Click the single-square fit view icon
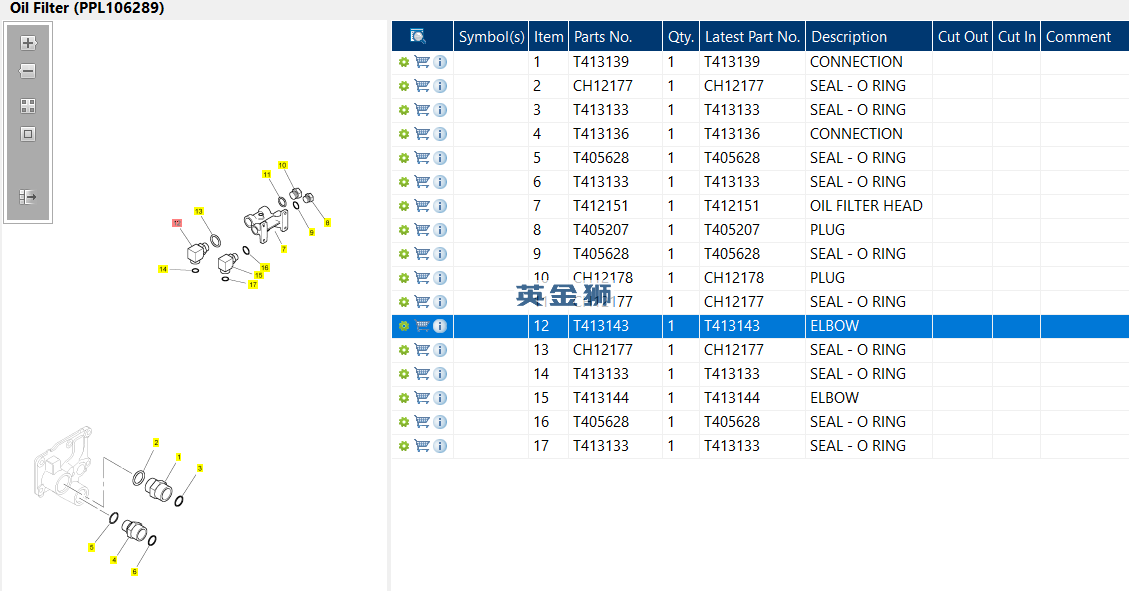Image resolution: width=1129 pixels, height=591 pixels. pos(28,134)
